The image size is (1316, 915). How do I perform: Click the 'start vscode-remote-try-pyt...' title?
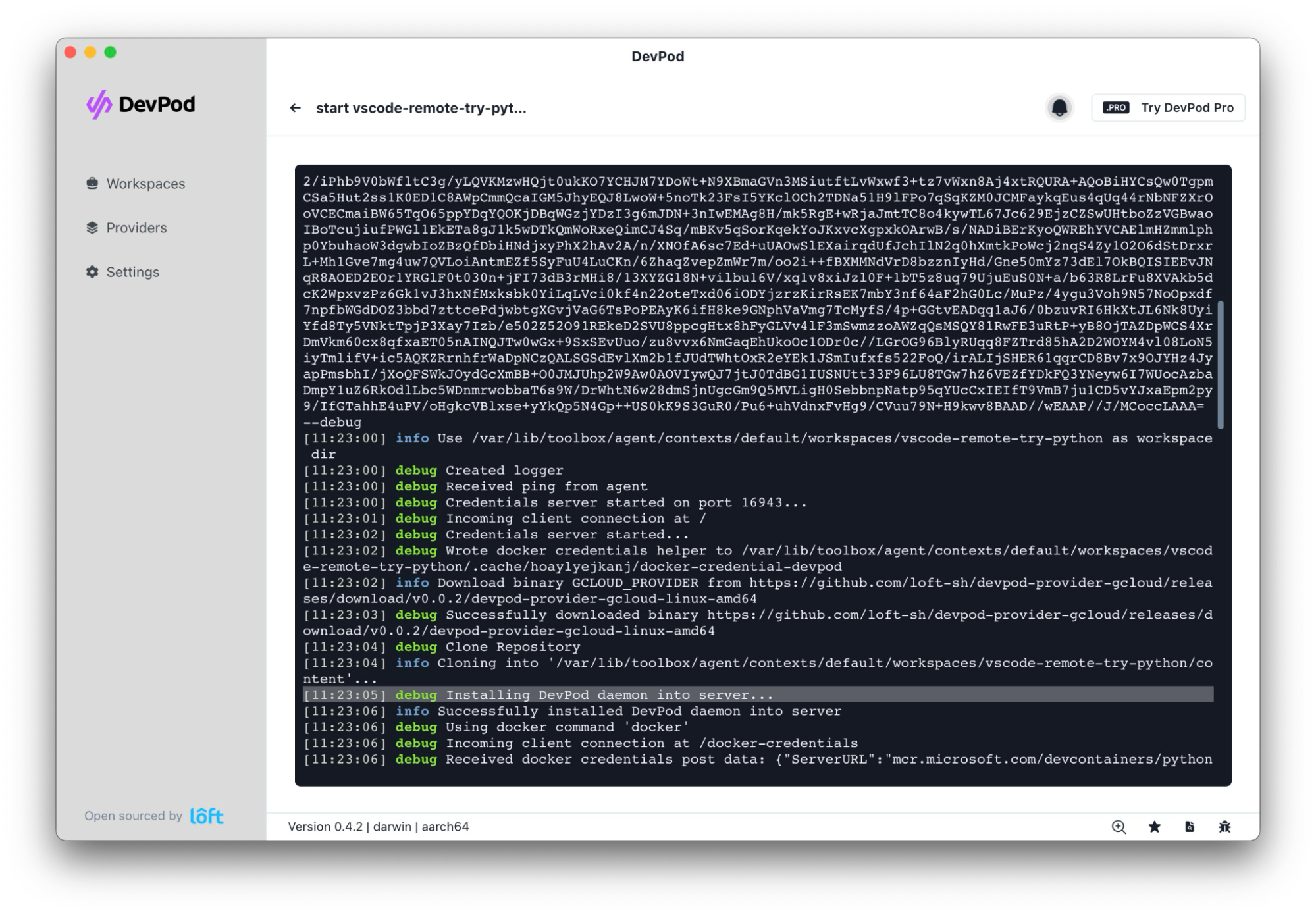point(421,108)
